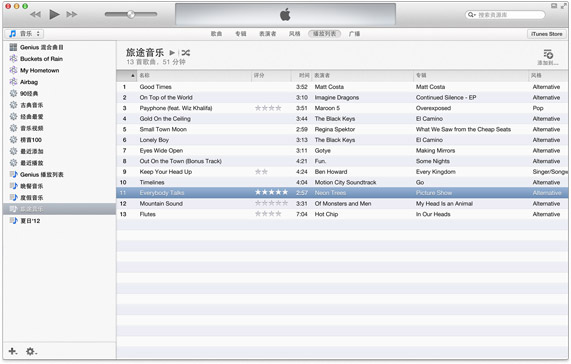571x364 pixels.
Task: Sort by the 评分 rating column header
Action: click(x=271, y=75)
